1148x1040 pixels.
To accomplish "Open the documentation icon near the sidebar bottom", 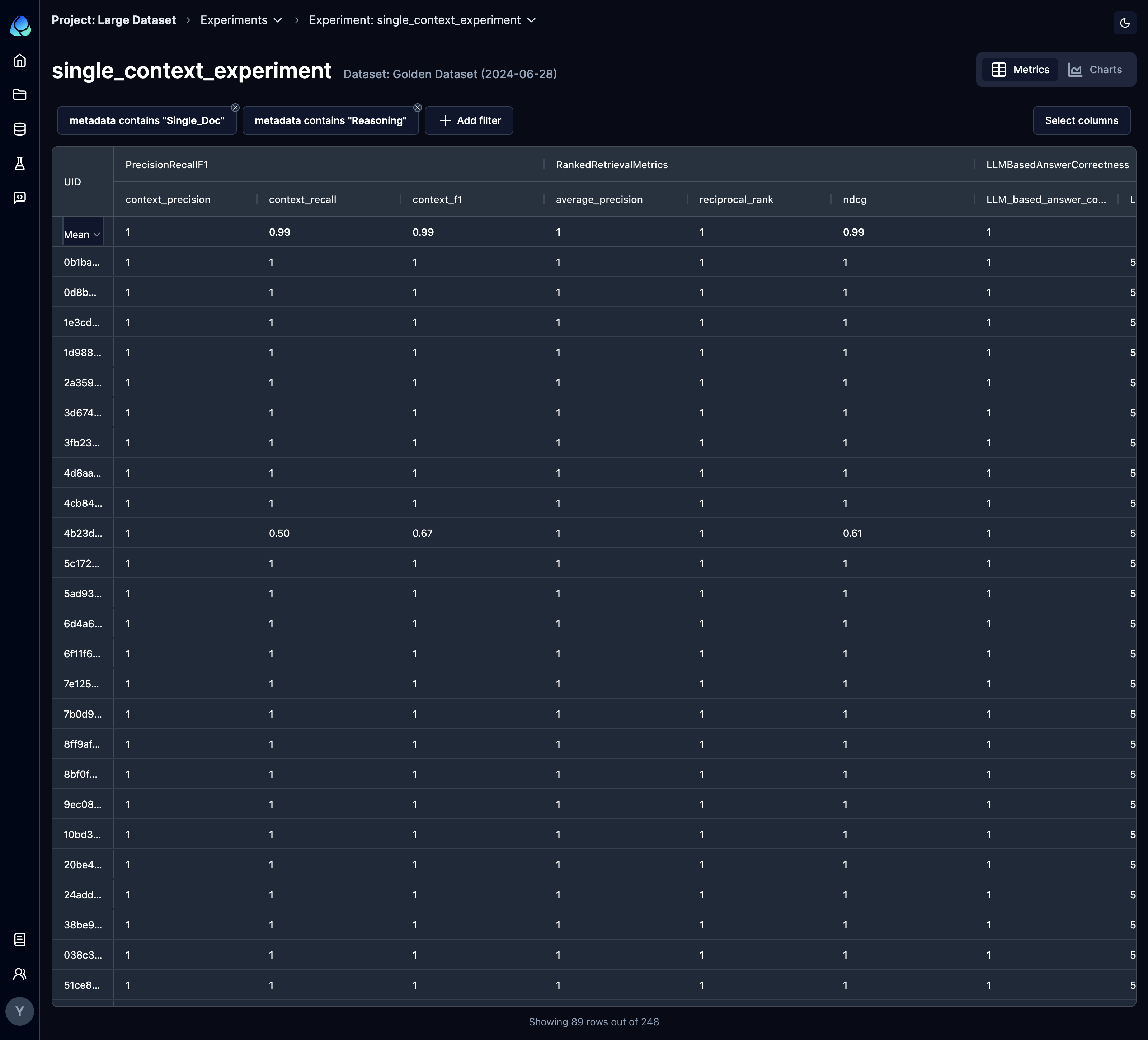I will [20, 939].
